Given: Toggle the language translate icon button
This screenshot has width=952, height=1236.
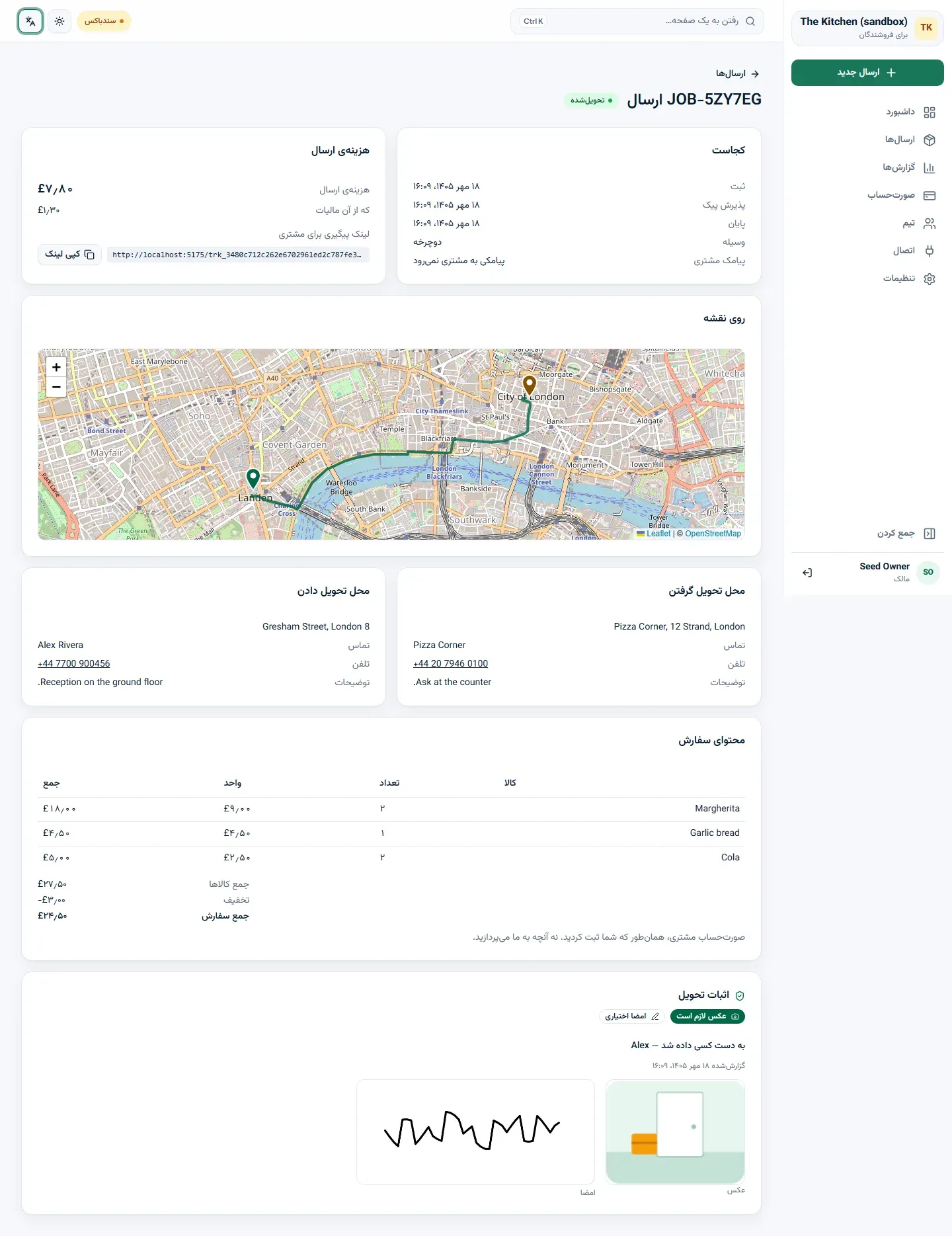Looking at the screenshot, I should (30, 21).
